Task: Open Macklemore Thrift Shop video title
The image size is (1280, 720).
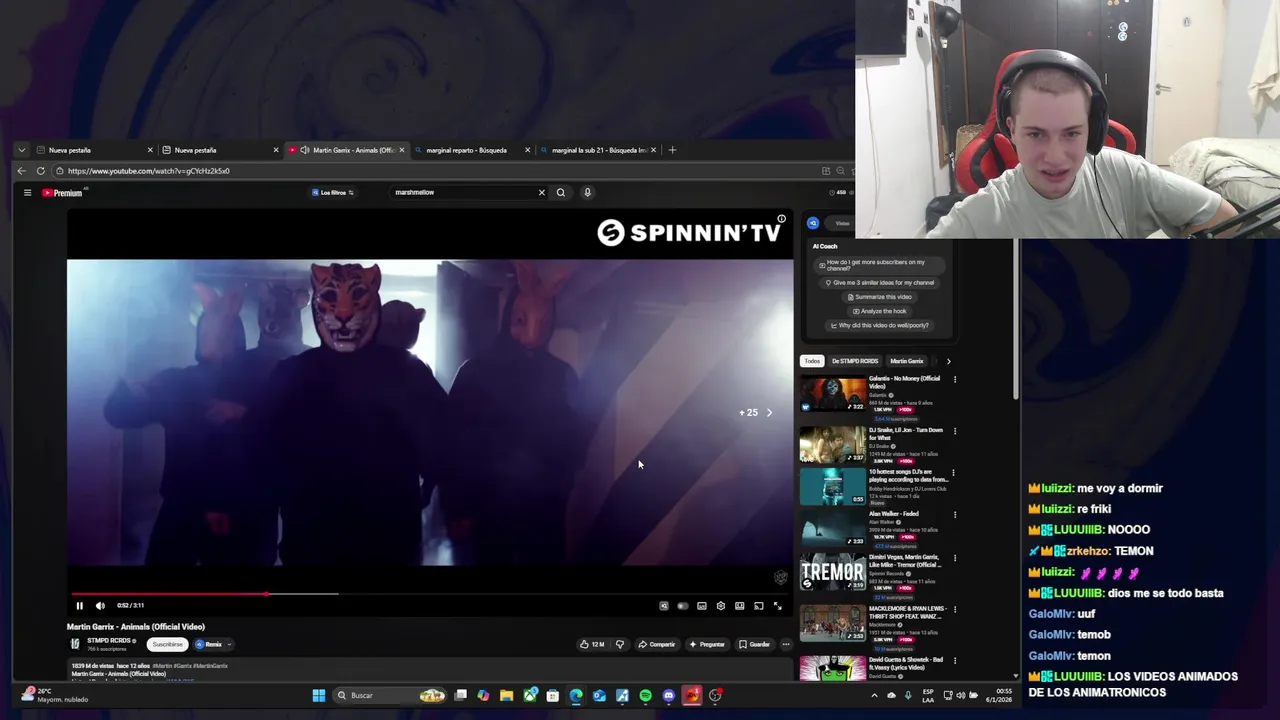Action: 907,612
